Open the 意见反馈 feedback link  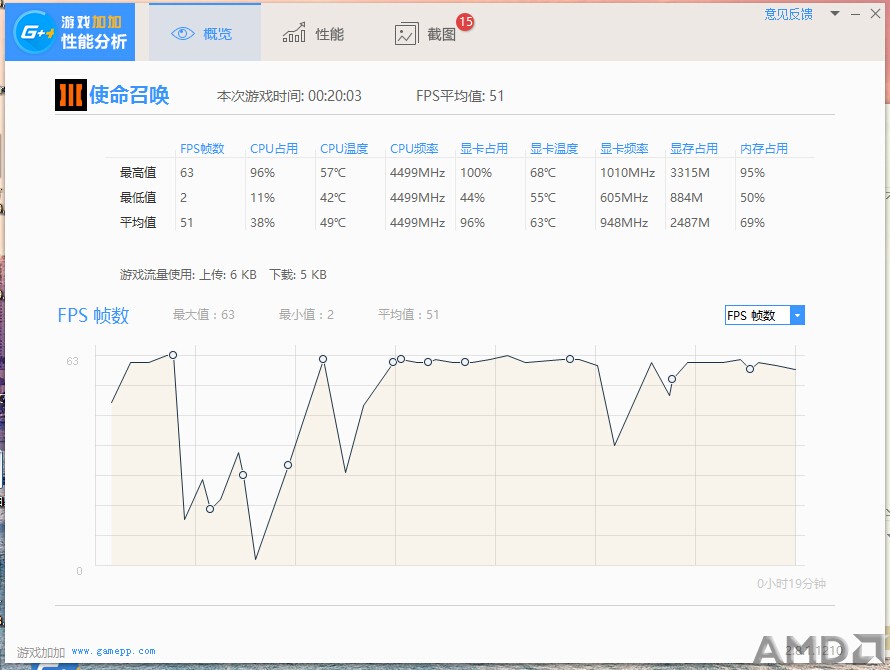point(788,14)
